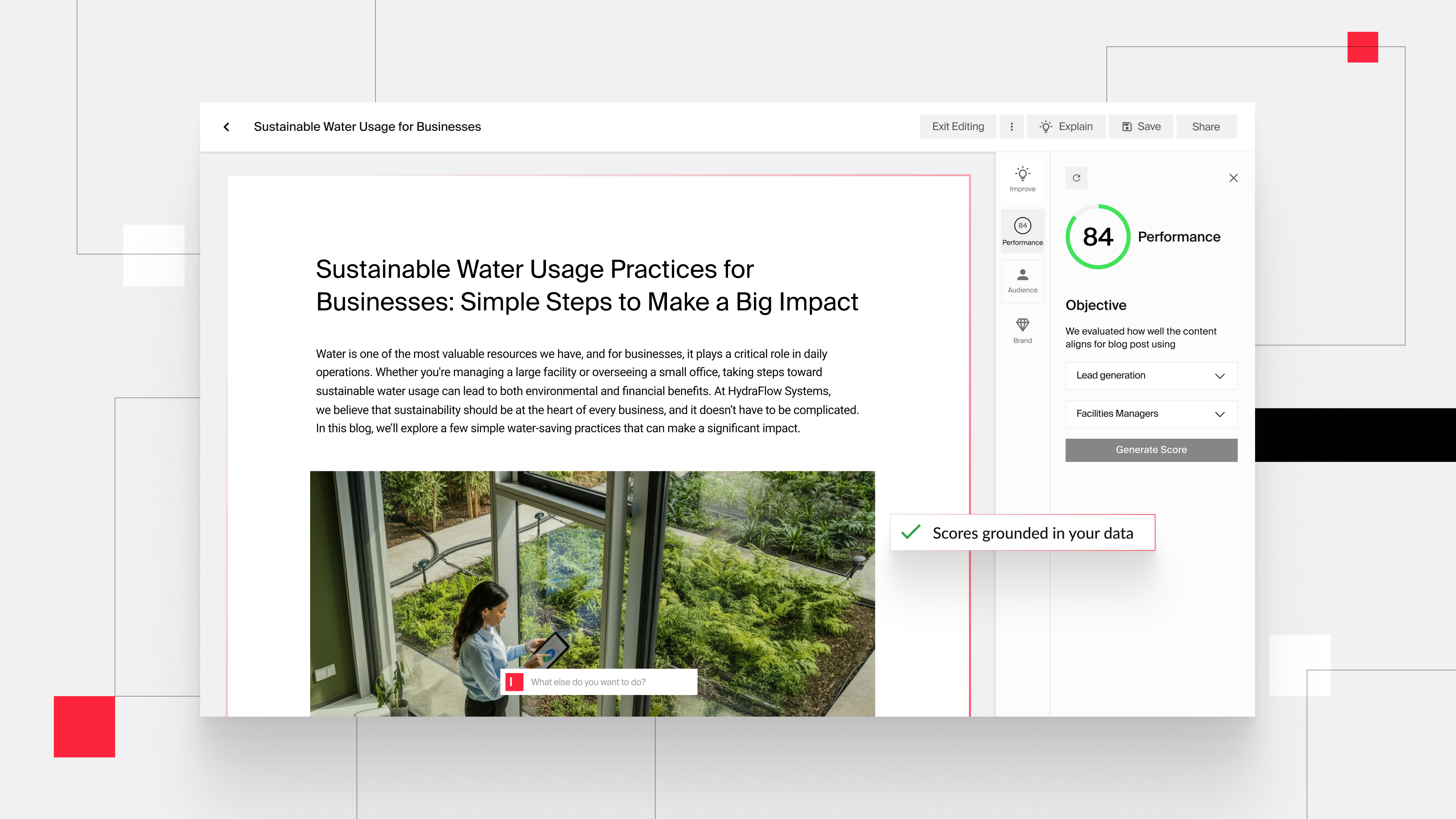Image resolution: width=1456 pixels, height=819 pixels.
Task: Open the three-dot overflow menu
Action: [1011, 127]
